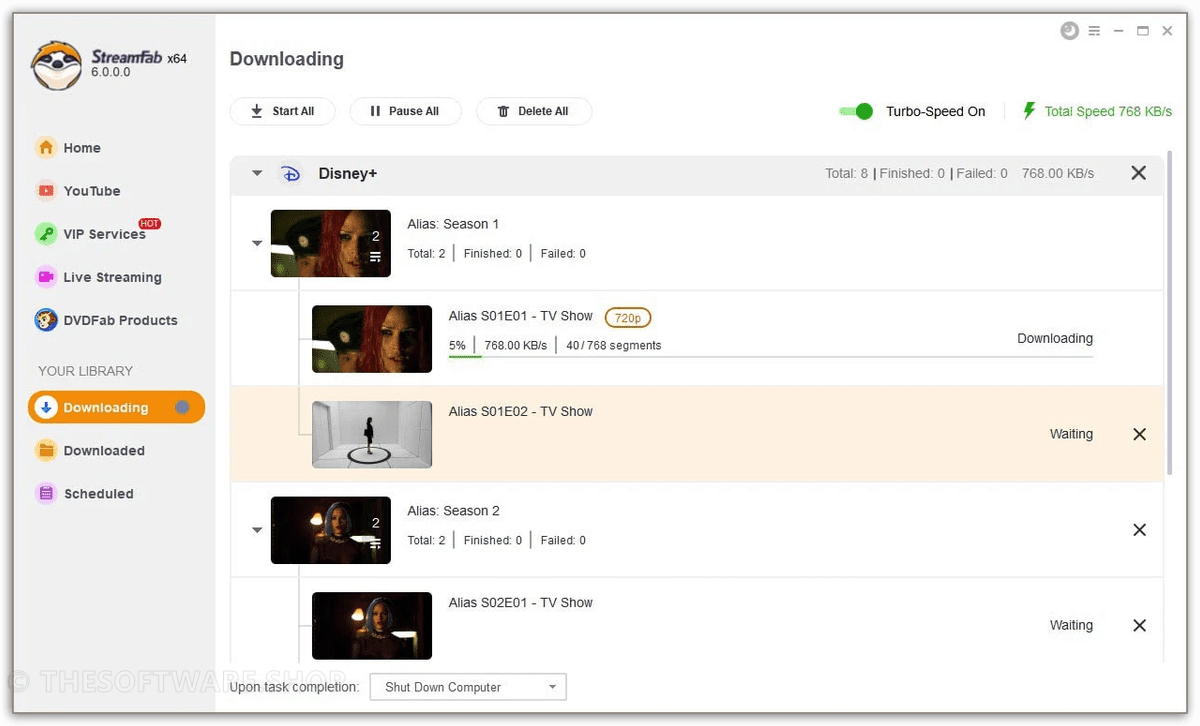Viewport: 1200px width, 726px height.
Task: Click the Alias S02E01 episode thumbnail
Action: click(x=372, y=625)
